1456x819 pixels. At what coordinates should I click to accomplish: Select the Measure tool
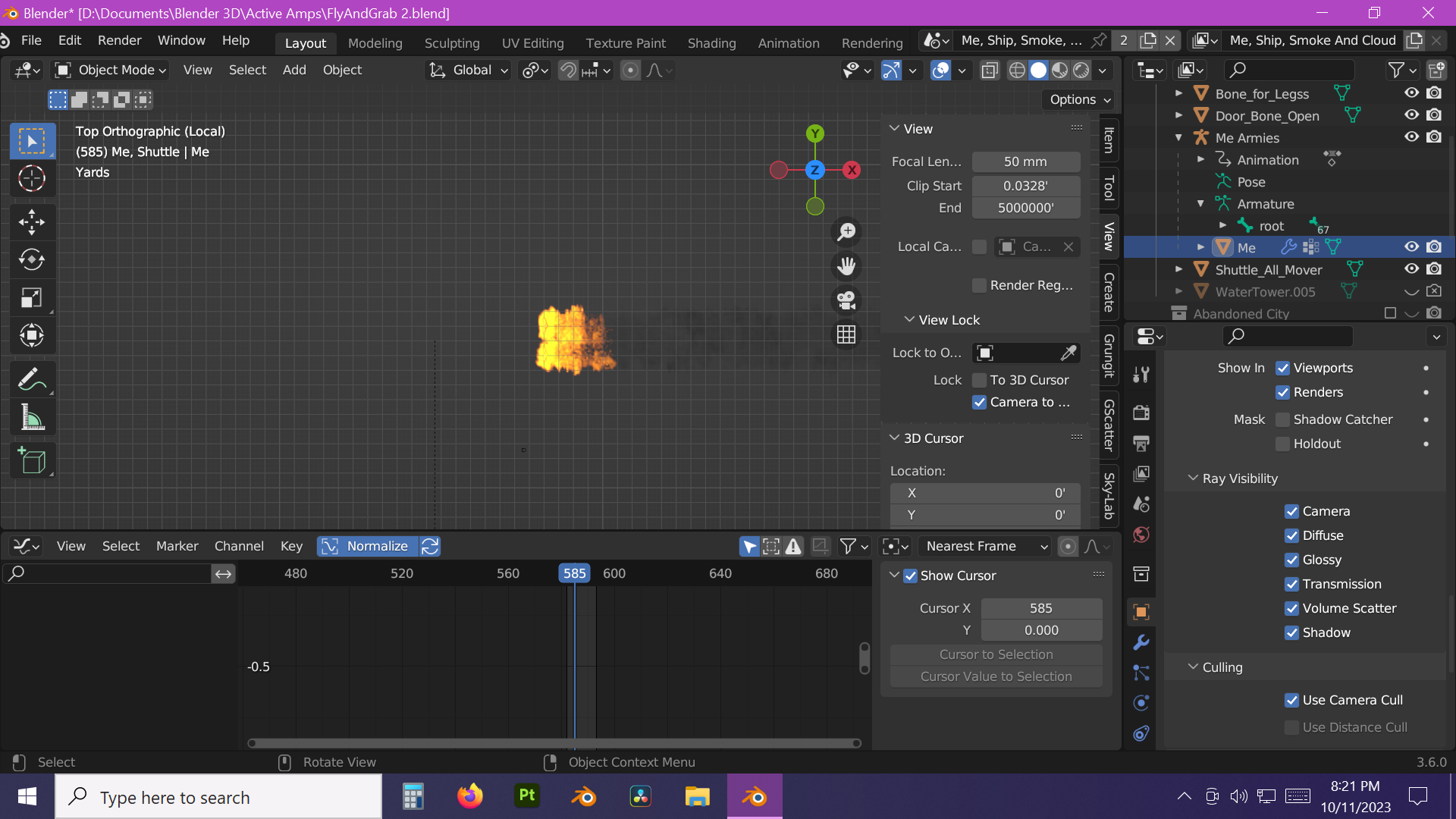32,417
